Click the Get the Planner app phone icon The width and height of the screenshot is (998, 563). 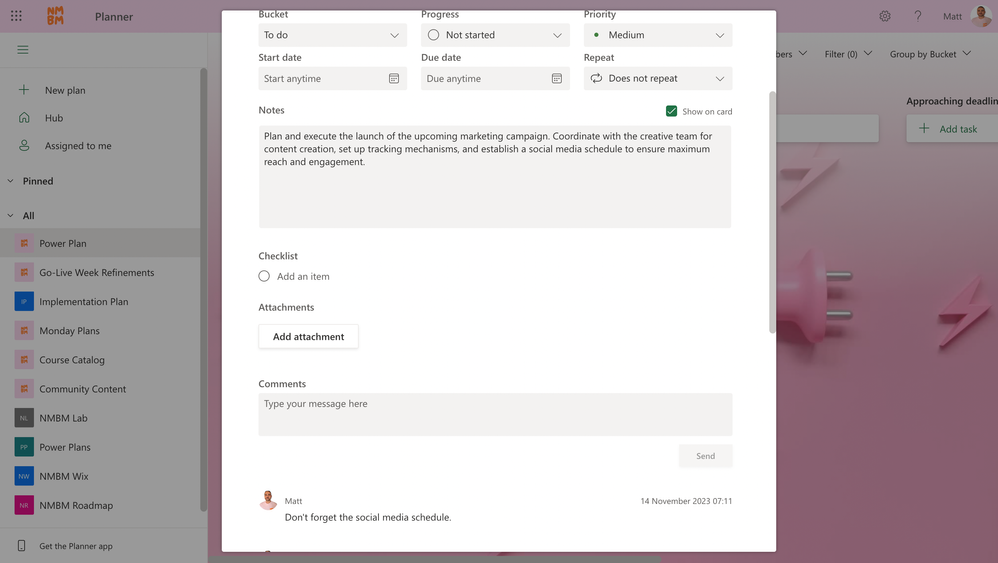click(x=22, y=546)
